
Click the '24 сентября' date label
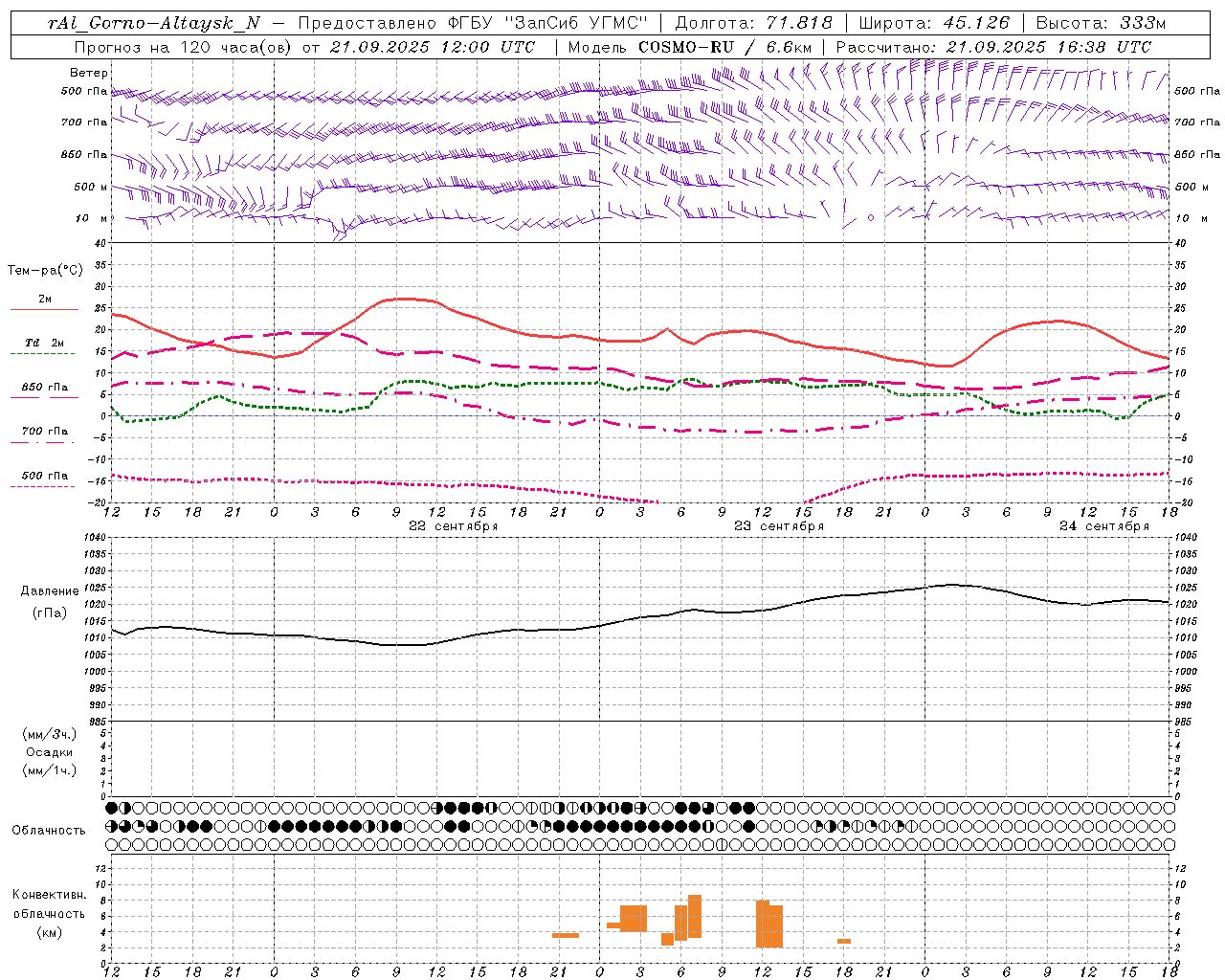pos(1103,526)
